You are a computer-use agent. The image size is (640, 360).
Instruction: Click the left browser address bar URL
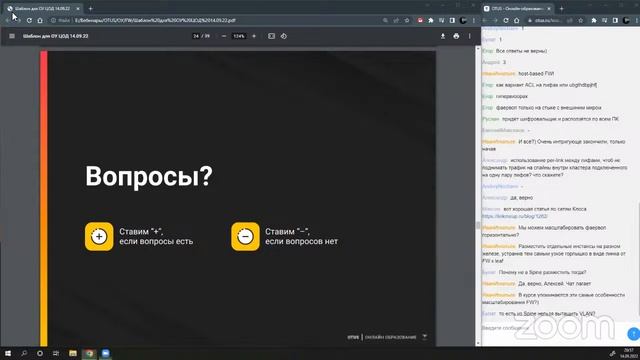pos(155,20)
